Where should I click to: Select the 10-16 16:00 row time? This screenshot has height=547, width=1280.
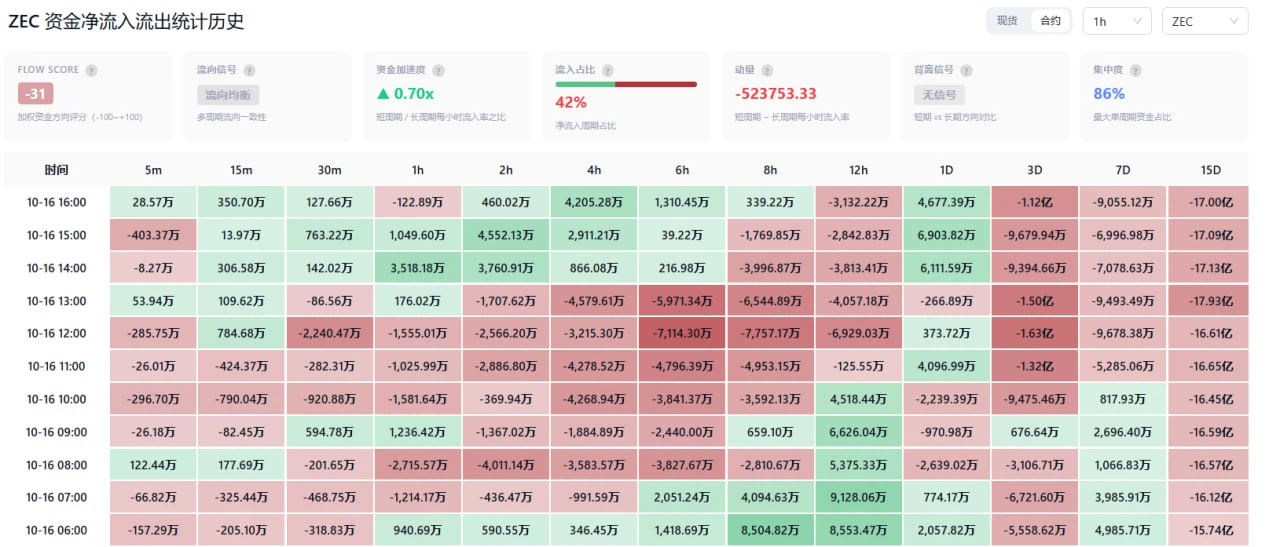click(57, 203)
